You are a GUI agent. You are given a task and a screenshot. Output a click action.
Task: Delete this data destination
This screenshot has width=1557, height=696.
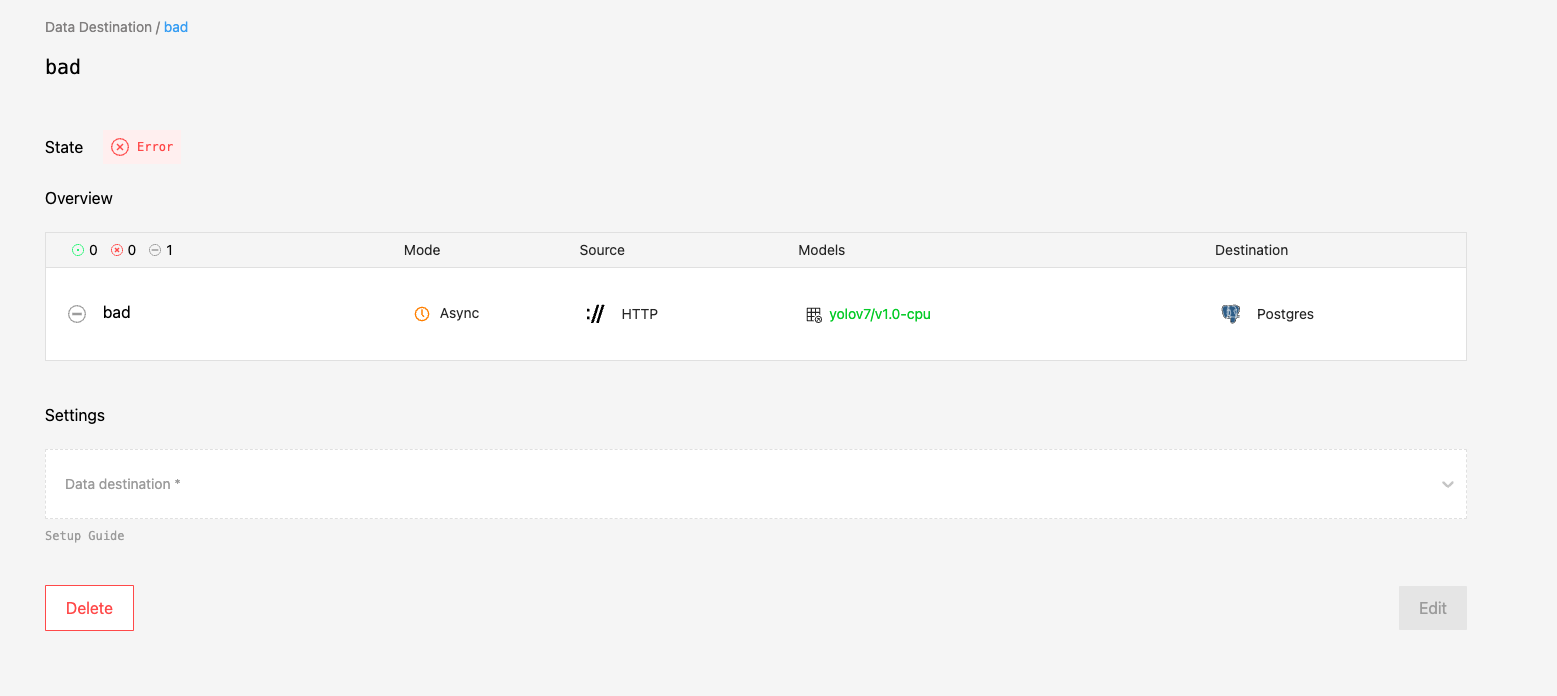[x=89, y=608]
